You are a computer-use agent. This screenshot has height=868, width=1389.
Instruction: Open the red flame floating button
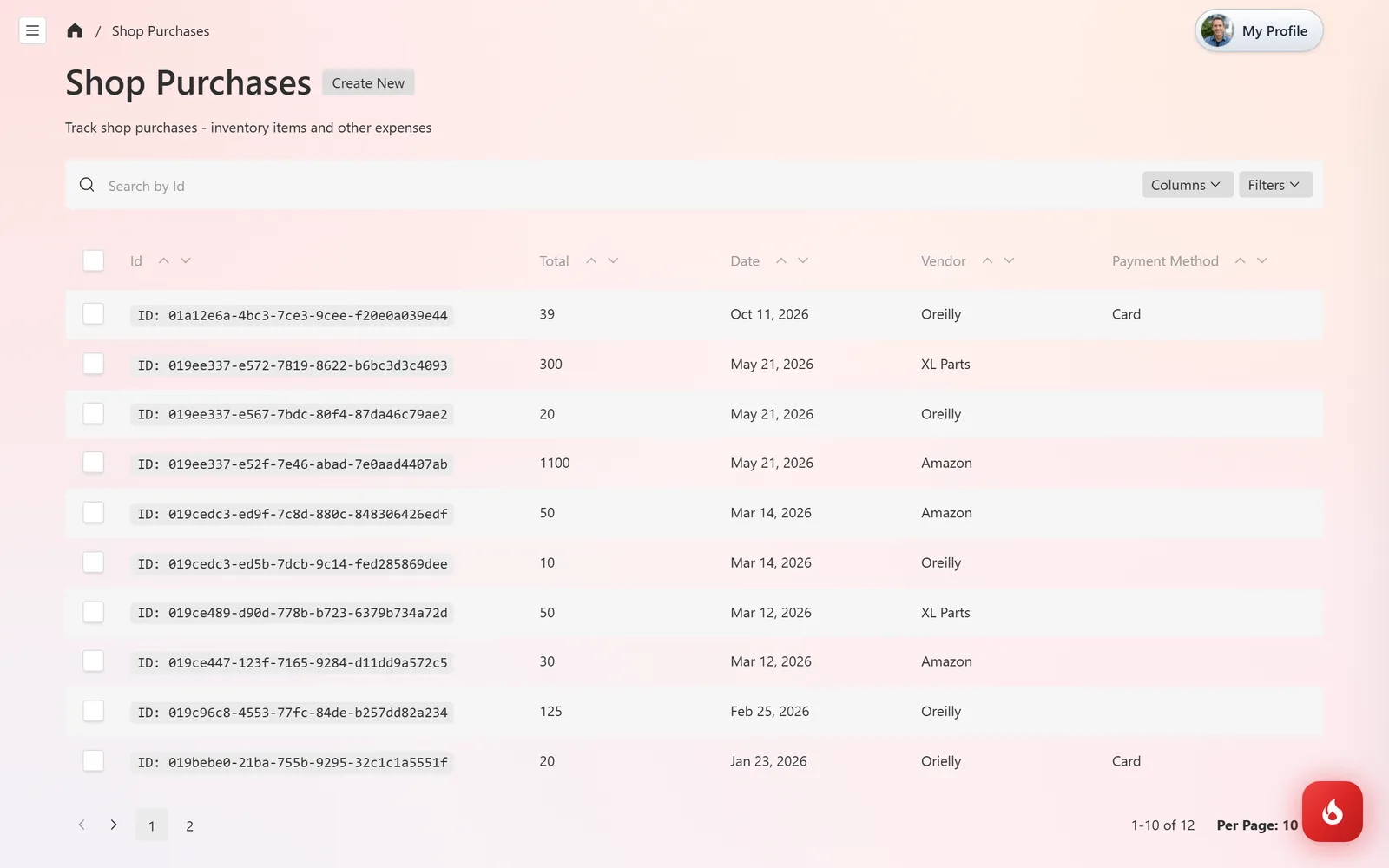click(1332, 812)
